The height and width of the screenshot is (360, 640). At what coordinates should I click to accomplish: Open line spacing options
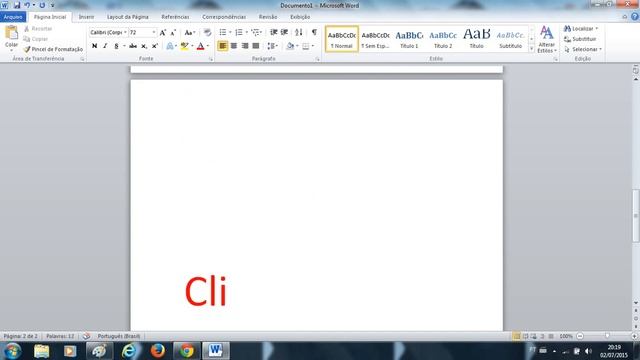(x=271, y=46)
